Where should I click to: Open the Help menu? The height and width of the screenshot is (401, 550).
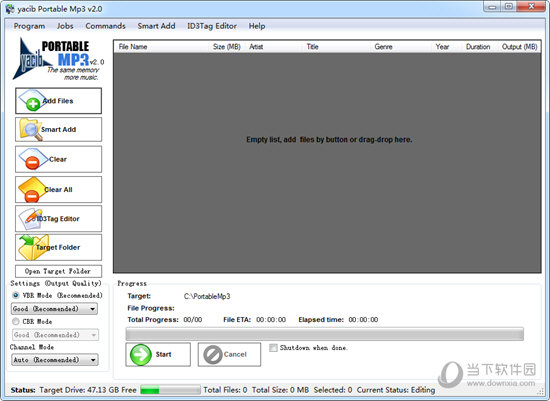(257, 26)
